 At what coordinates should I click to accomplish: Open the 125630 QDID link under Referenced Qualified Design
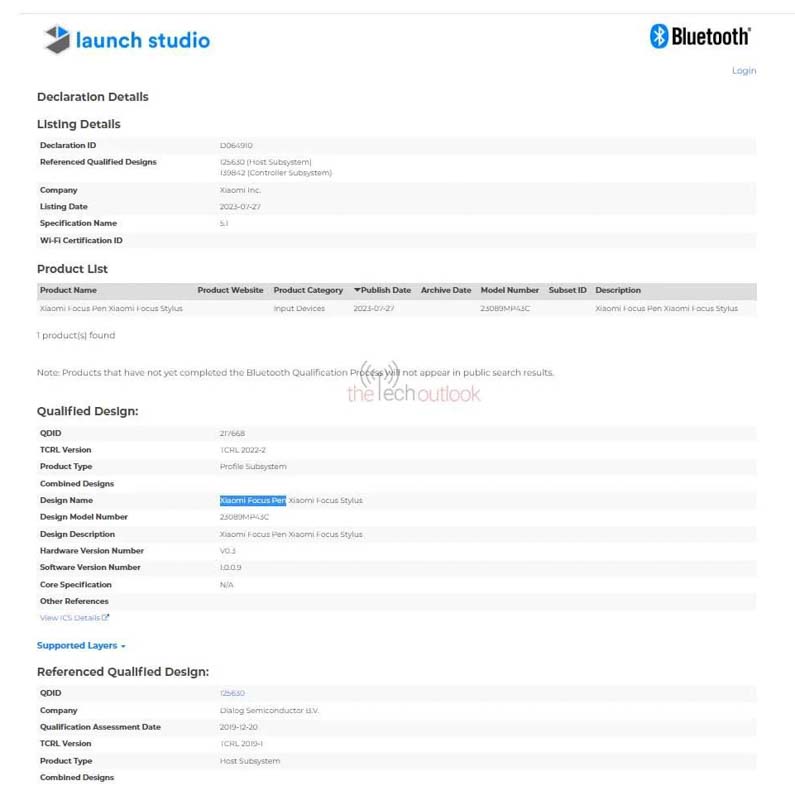pyautogui.click(x=232, y=693)
